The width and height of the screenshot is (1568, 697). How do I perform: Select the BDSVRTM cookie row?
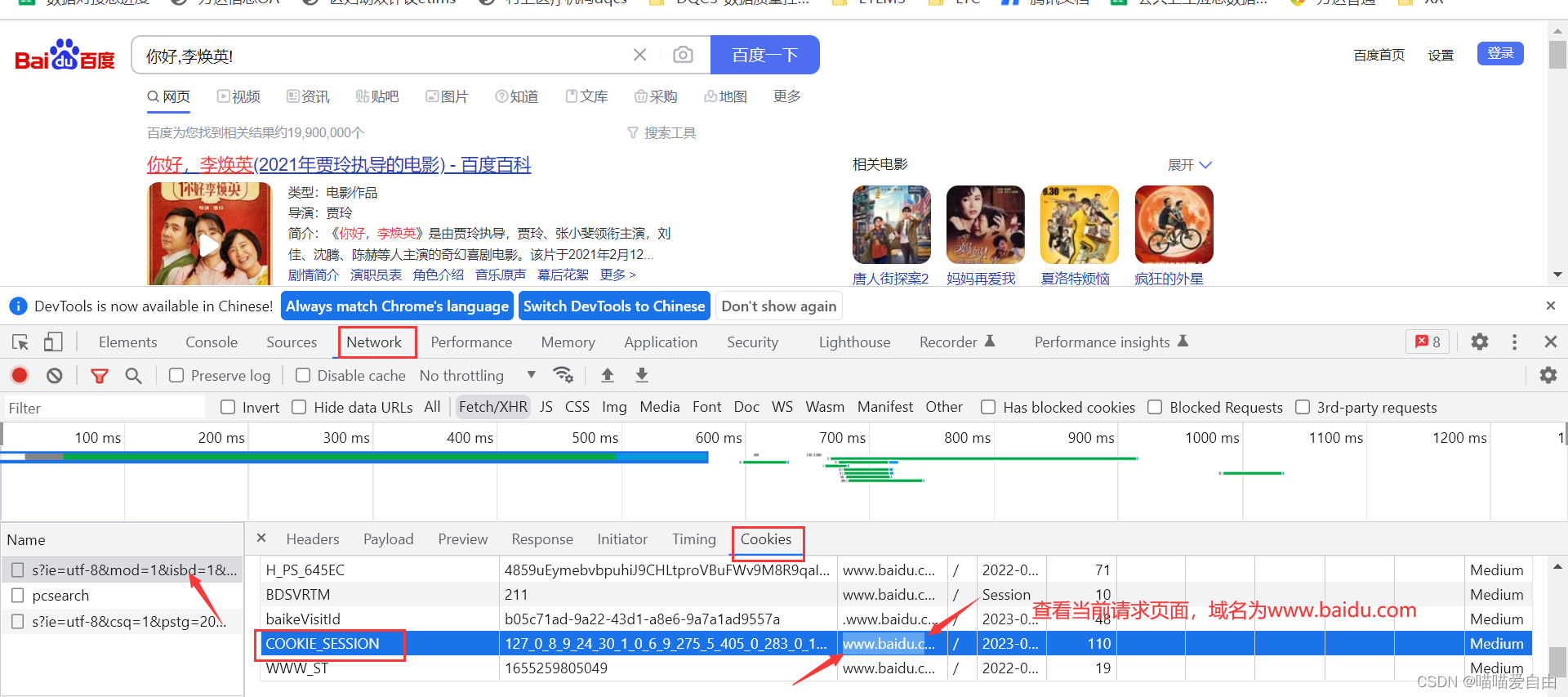coord(897,594)
